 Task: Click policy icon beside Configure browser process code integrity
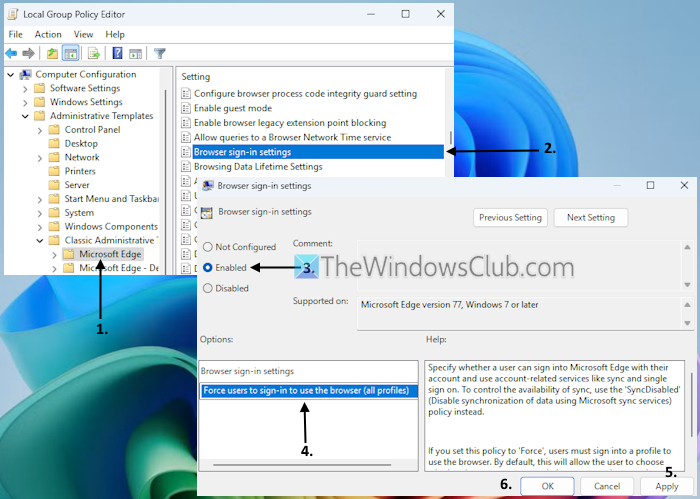click(186, 93)
